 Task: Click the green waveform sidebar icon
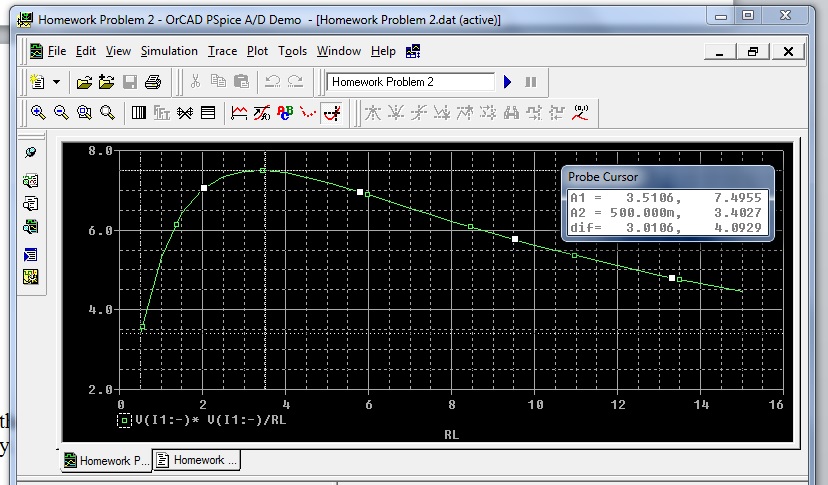point(31,227)
